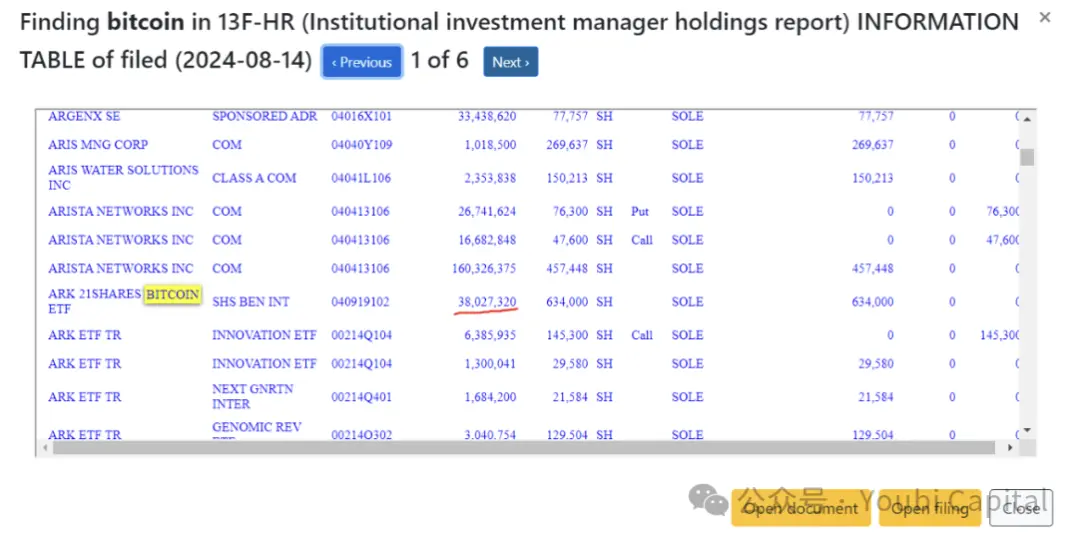Click value 2,353,838
1080x543 pixels.
(x=490, y=178)
